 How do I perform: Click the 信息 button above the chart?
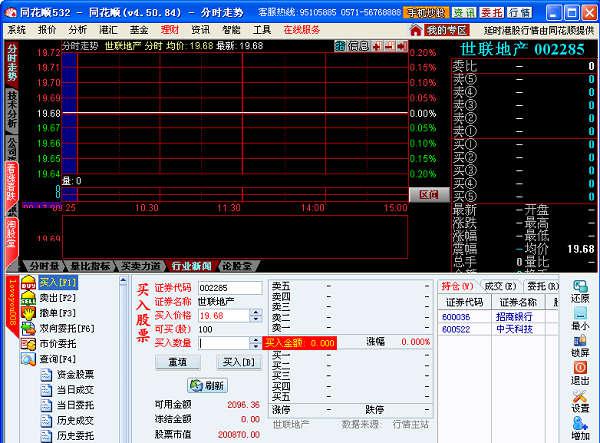click(358, 46)
